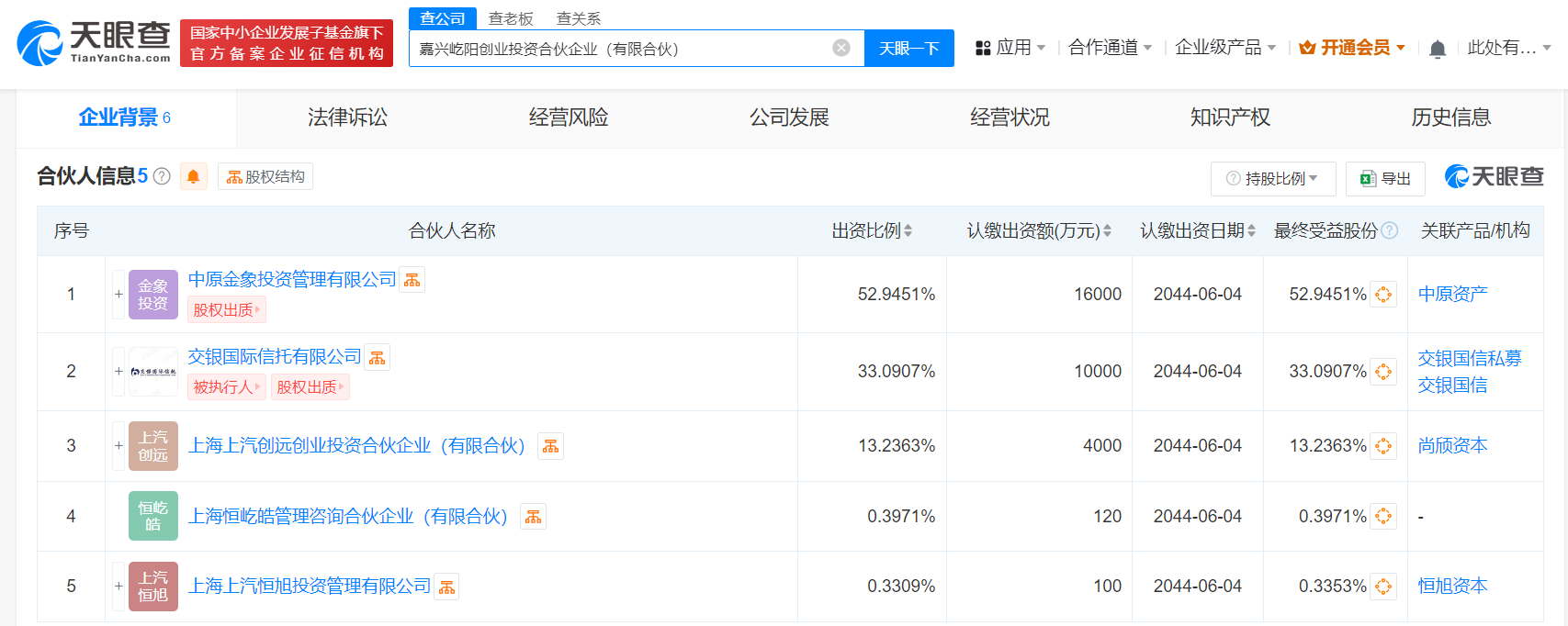1568x626 pixels.
Task: Click info icon next to 最终受益股份 header
Action: point(1390,231)
